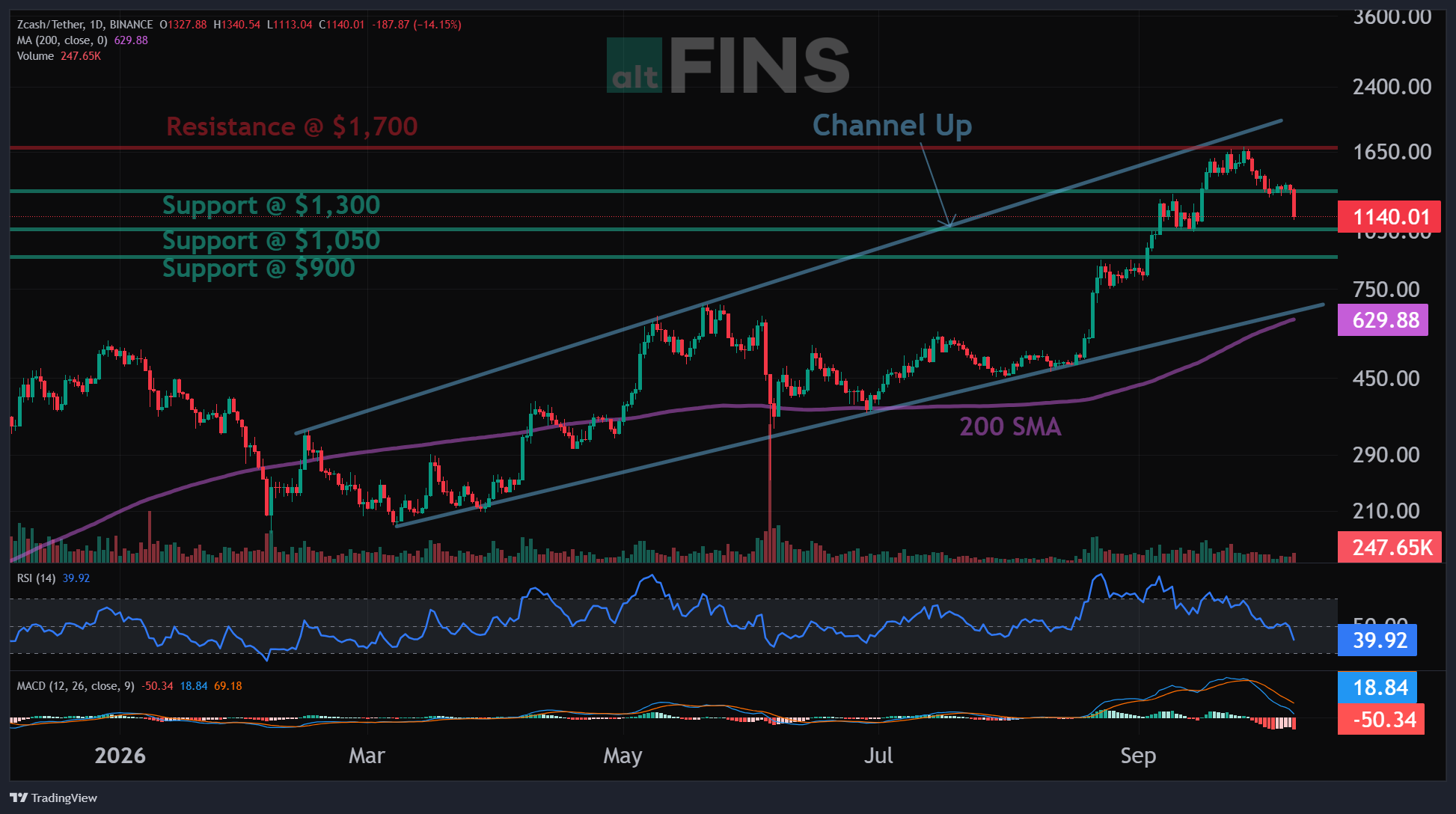
Task: Click the MACD value label 18.84
Action: [x=1377, y=688]
